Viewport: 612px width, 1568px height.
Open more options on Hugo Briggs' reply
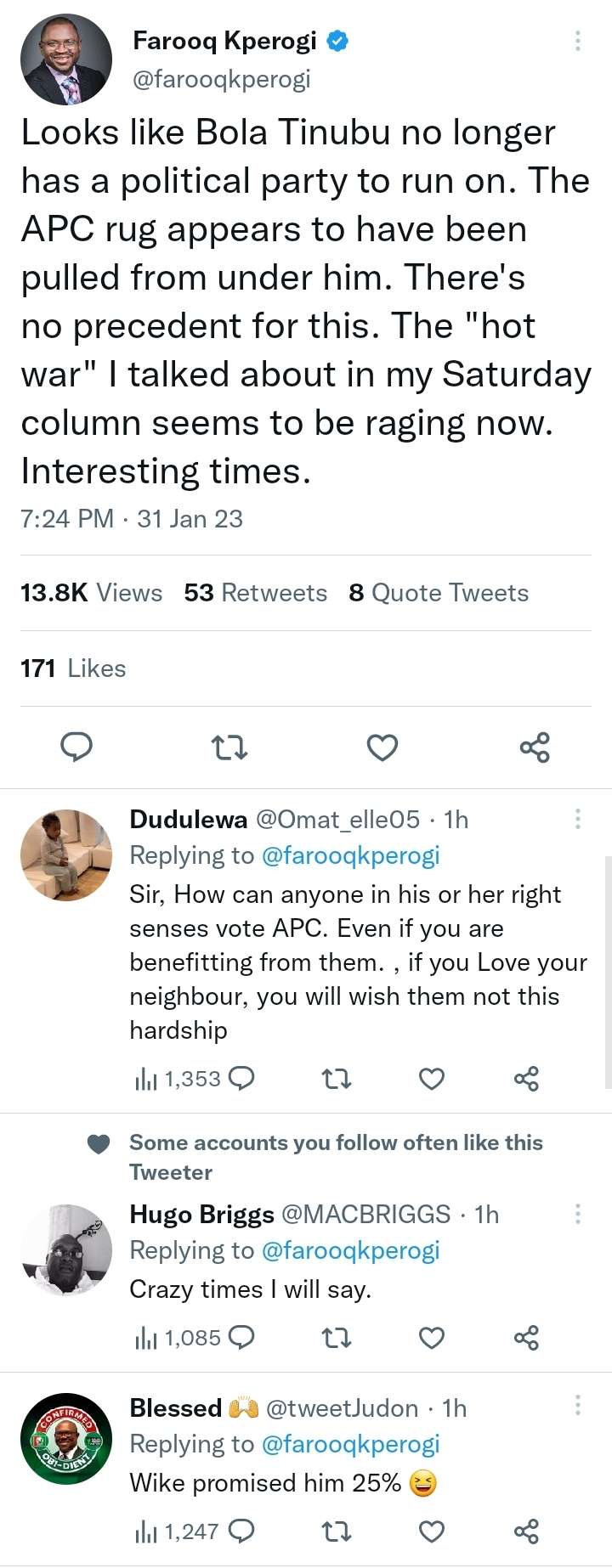coord(578,1214)
